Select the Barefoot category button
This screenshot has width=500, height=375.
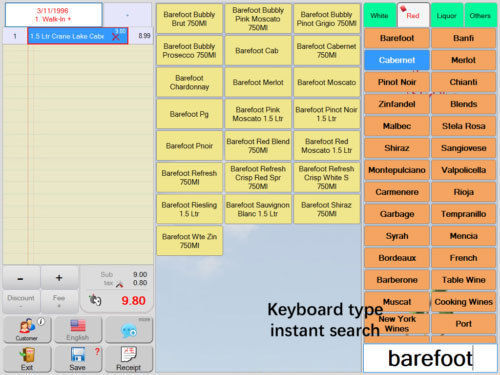click(397, 38)
